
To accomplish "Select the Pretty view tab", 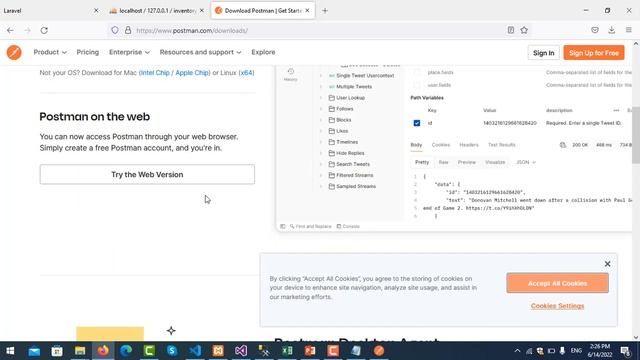I will point(422,162).
